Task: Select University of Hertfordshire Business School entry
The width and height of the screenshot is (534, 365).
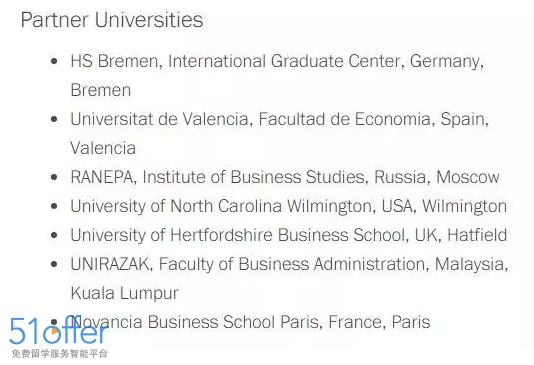Action: 289,235
